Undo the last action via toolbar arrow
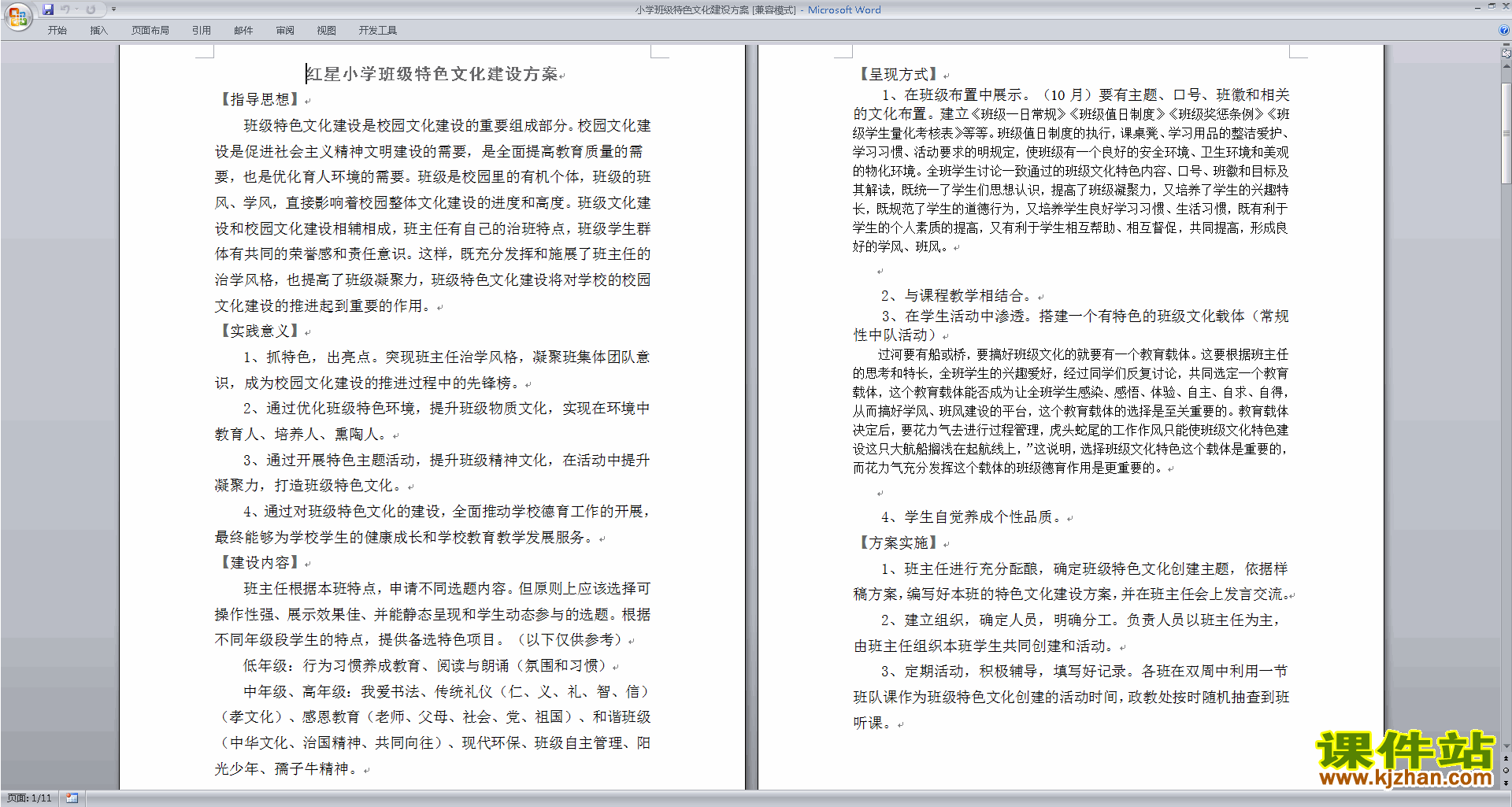This screenshot has height=807, width=1512. [65, 9]
